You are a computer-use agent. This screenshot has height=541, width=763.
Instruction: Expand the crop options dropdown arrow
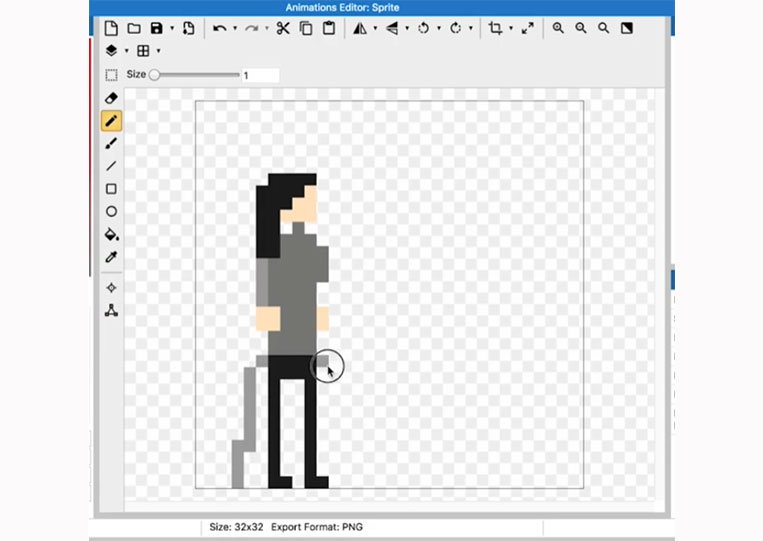511,28
